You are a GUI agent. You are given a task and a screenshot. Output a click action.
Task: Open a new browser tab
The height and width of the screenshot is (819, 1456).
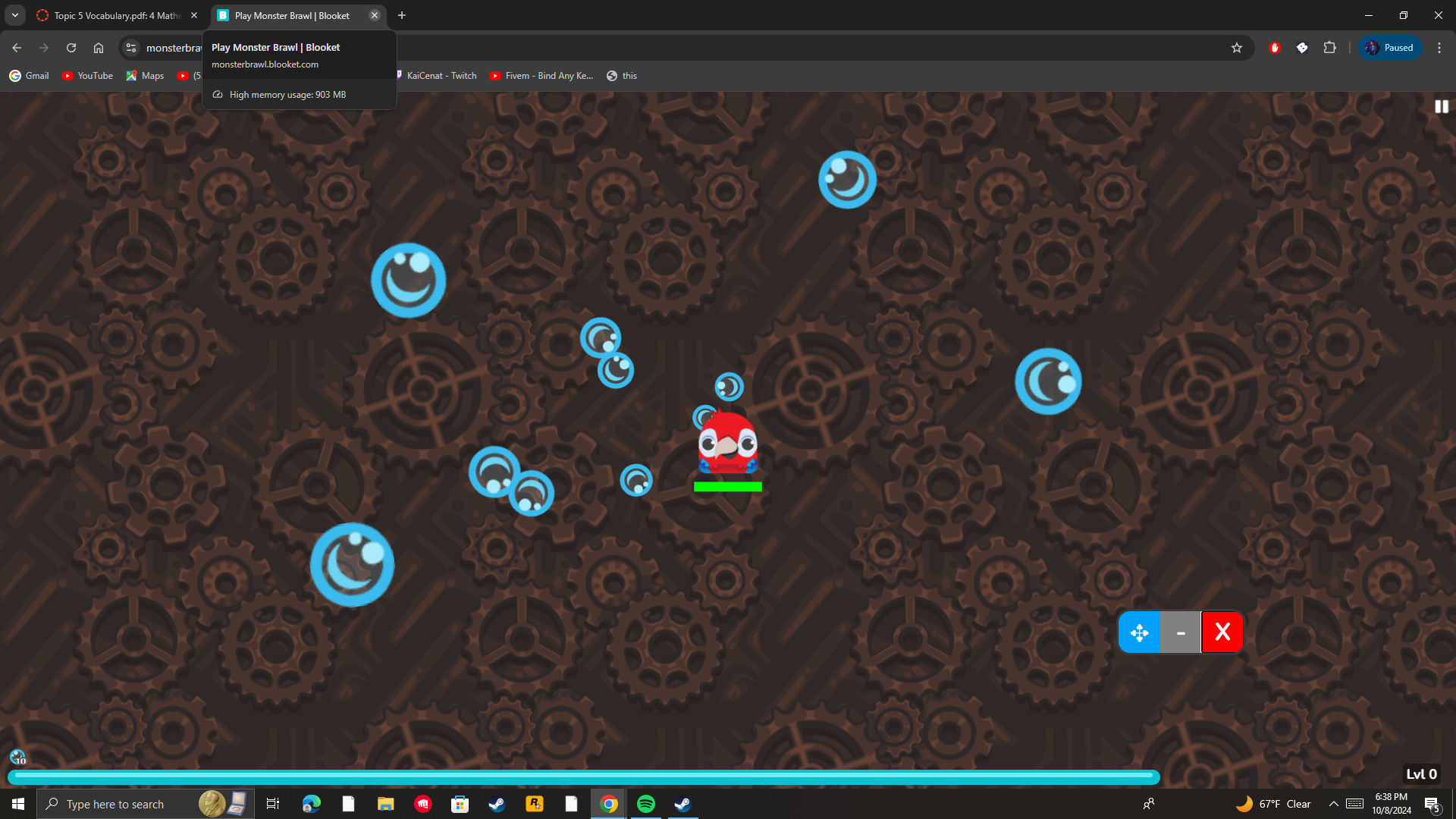click(402, 15)
